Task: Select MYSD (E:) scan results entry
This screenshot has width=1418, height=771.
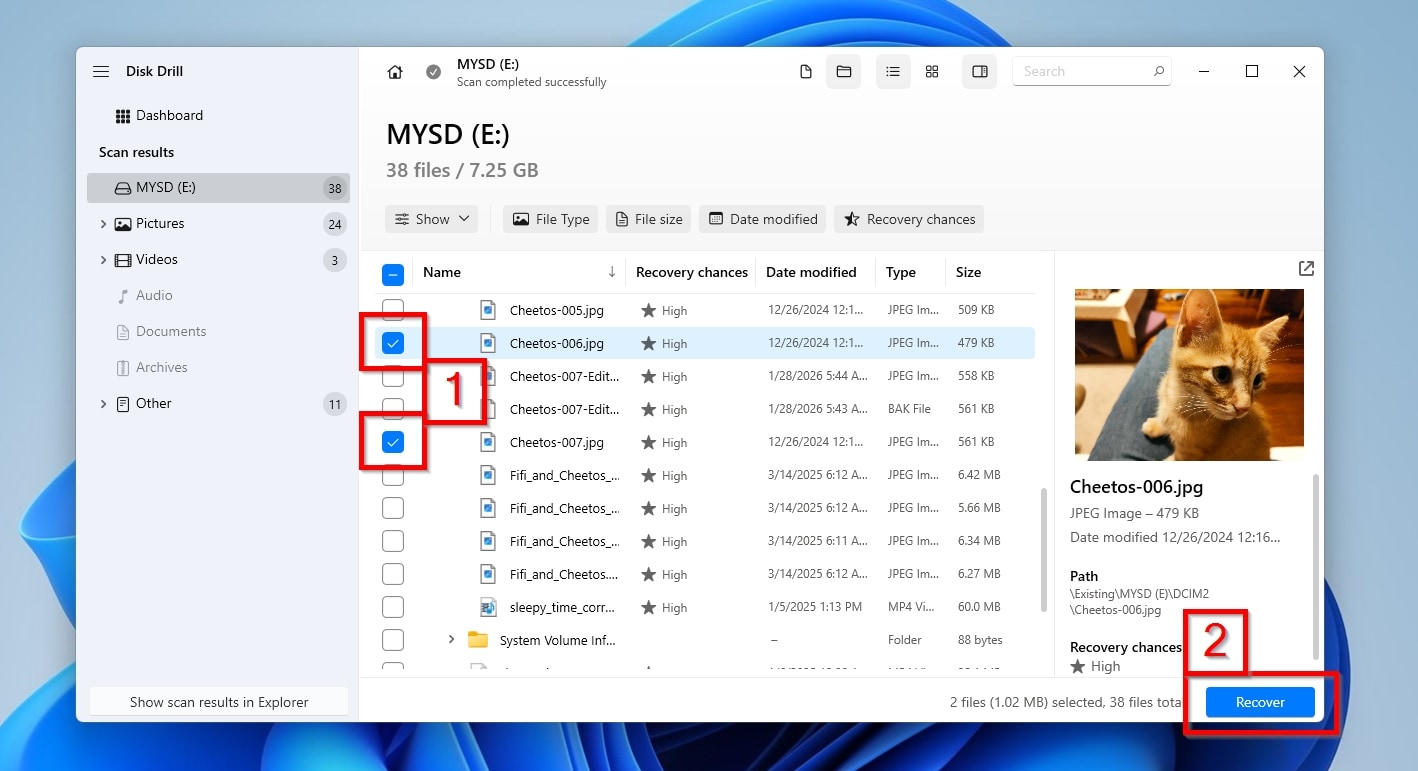Action: tap(218, 188)
